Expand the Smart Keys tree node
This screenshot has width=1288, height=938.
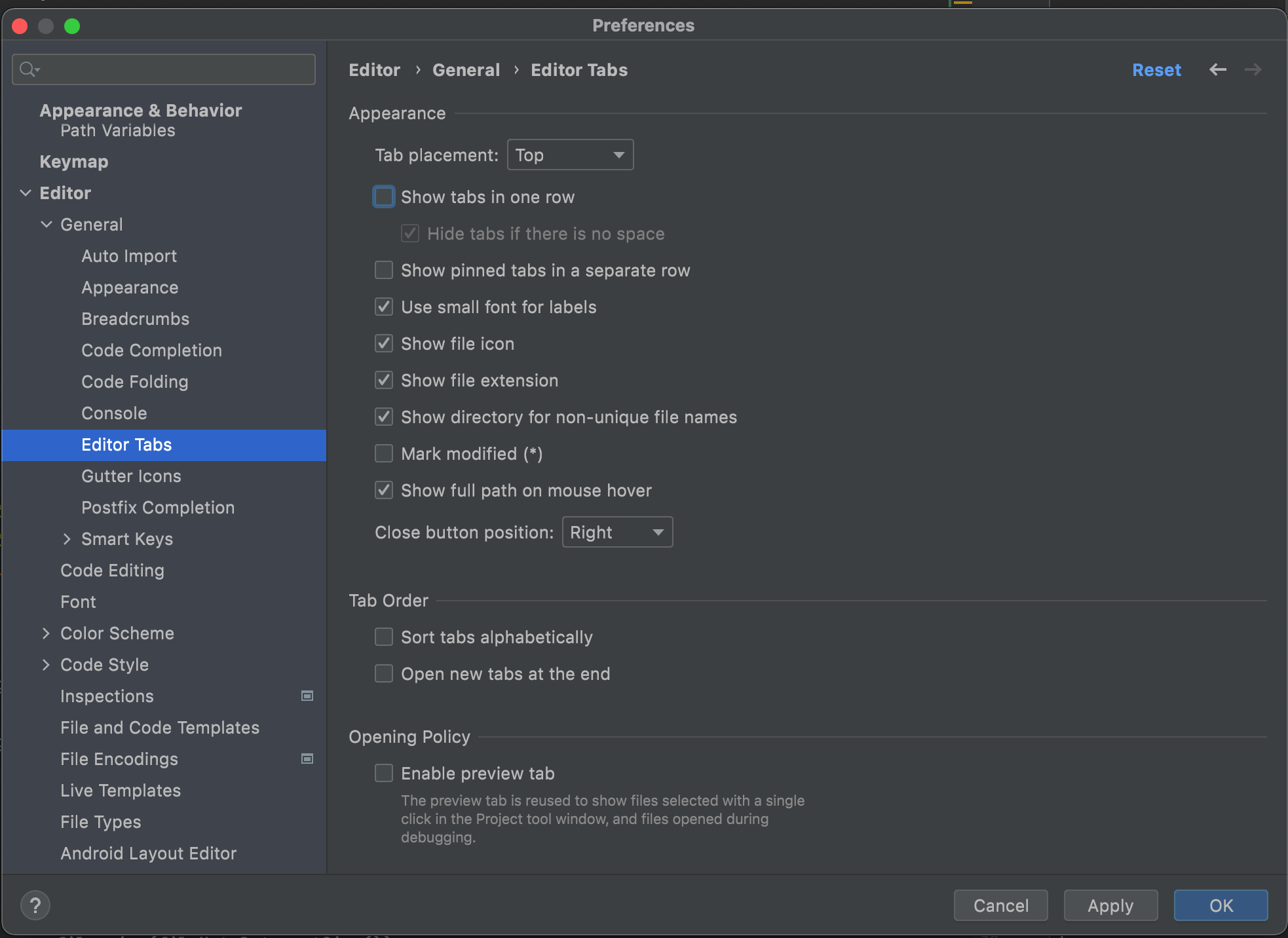(x=67, y=539)
